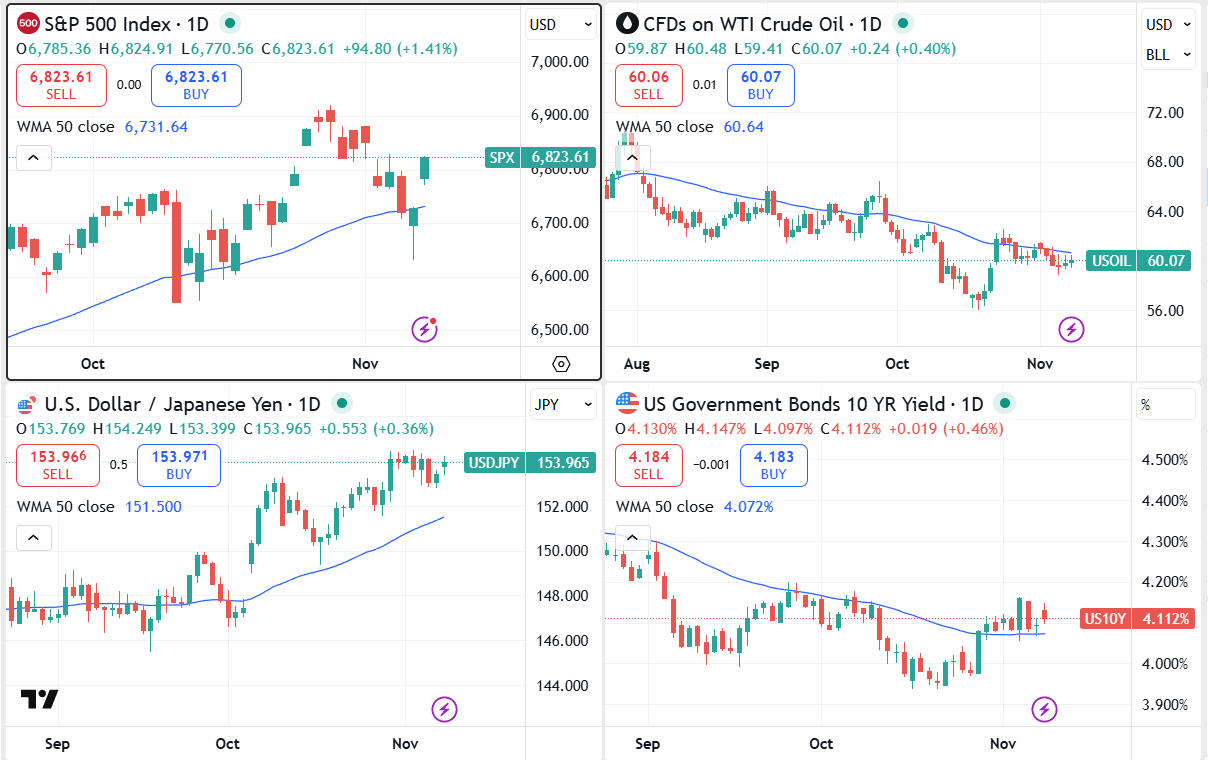Viewport: 1208px width, 760px height.
Task: Click the WTI Crude Oil droplet logo
Action: pyautogui.click(x=628, y=23)
